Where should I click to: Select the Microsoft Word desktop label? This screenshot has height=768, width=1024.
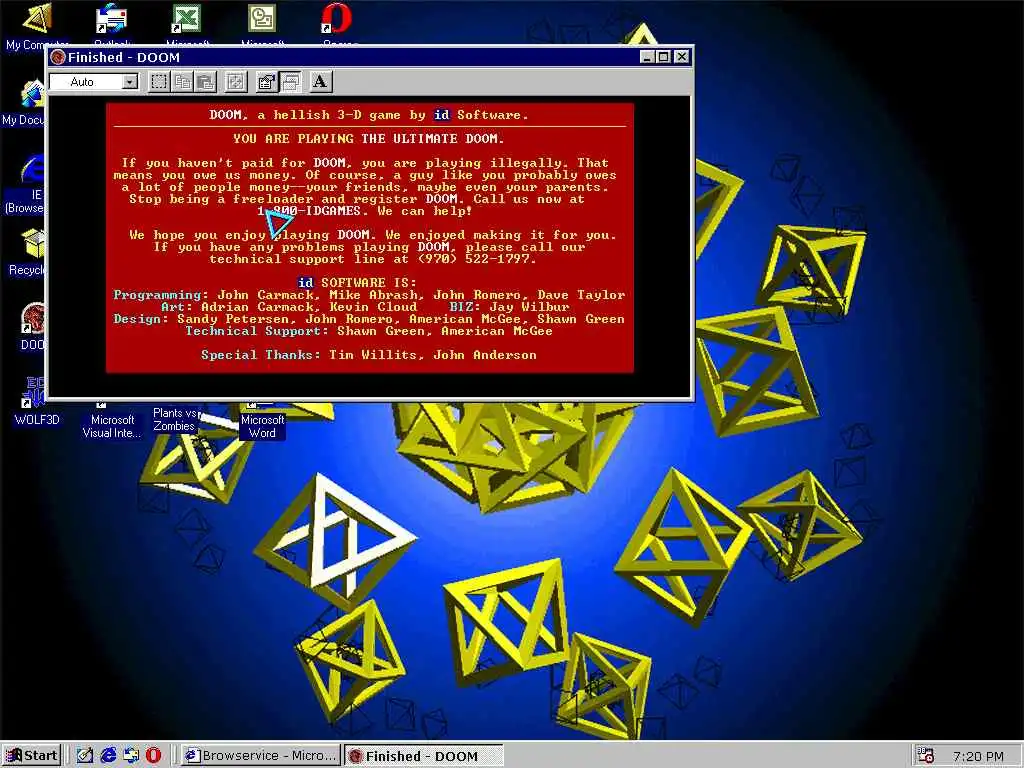[x=262, y=426]
